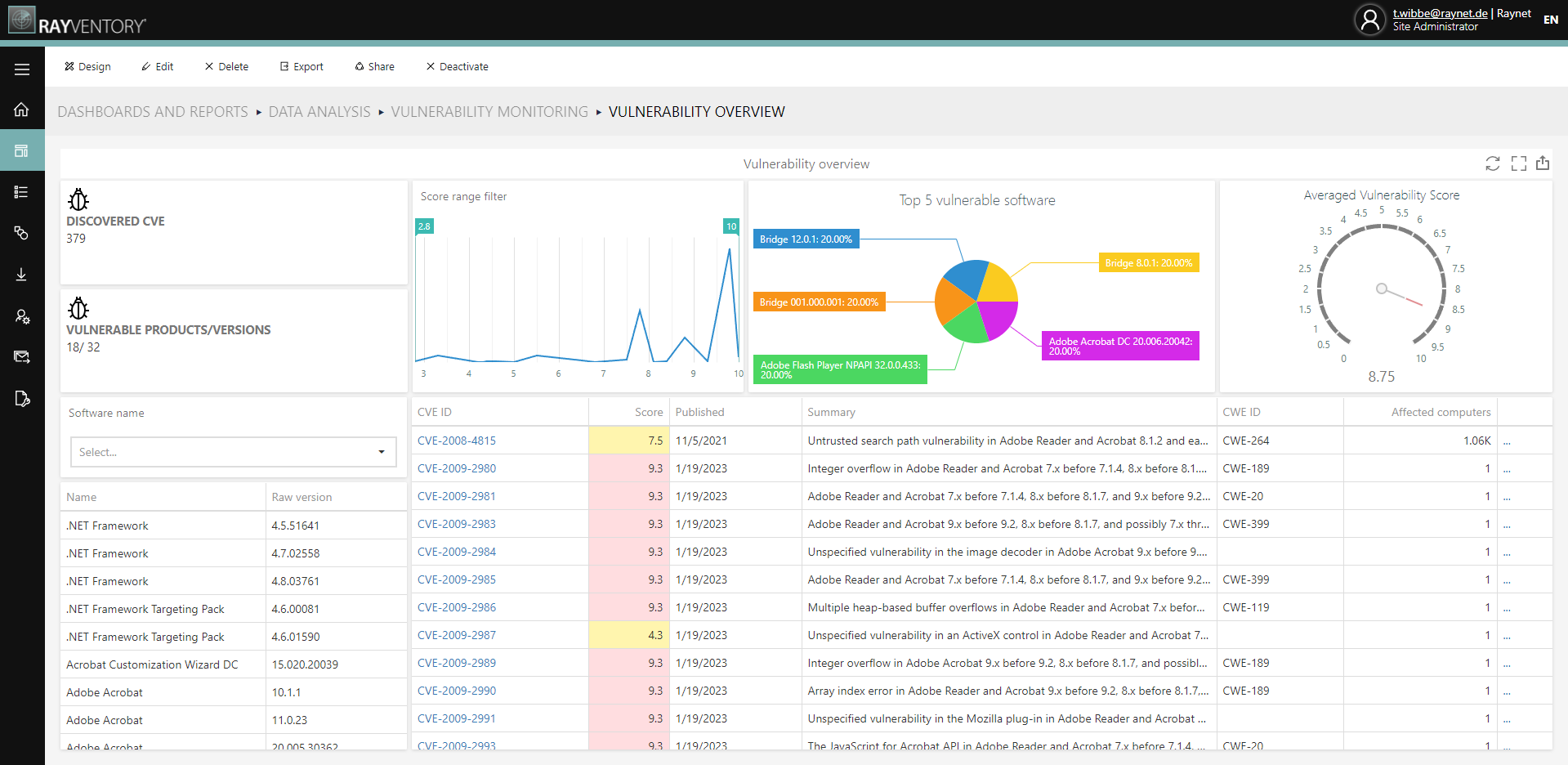This screenshot has width=1568, height=765.
Task: Click the export/upload icon on the dashboard
Action: pos(1543,163)
